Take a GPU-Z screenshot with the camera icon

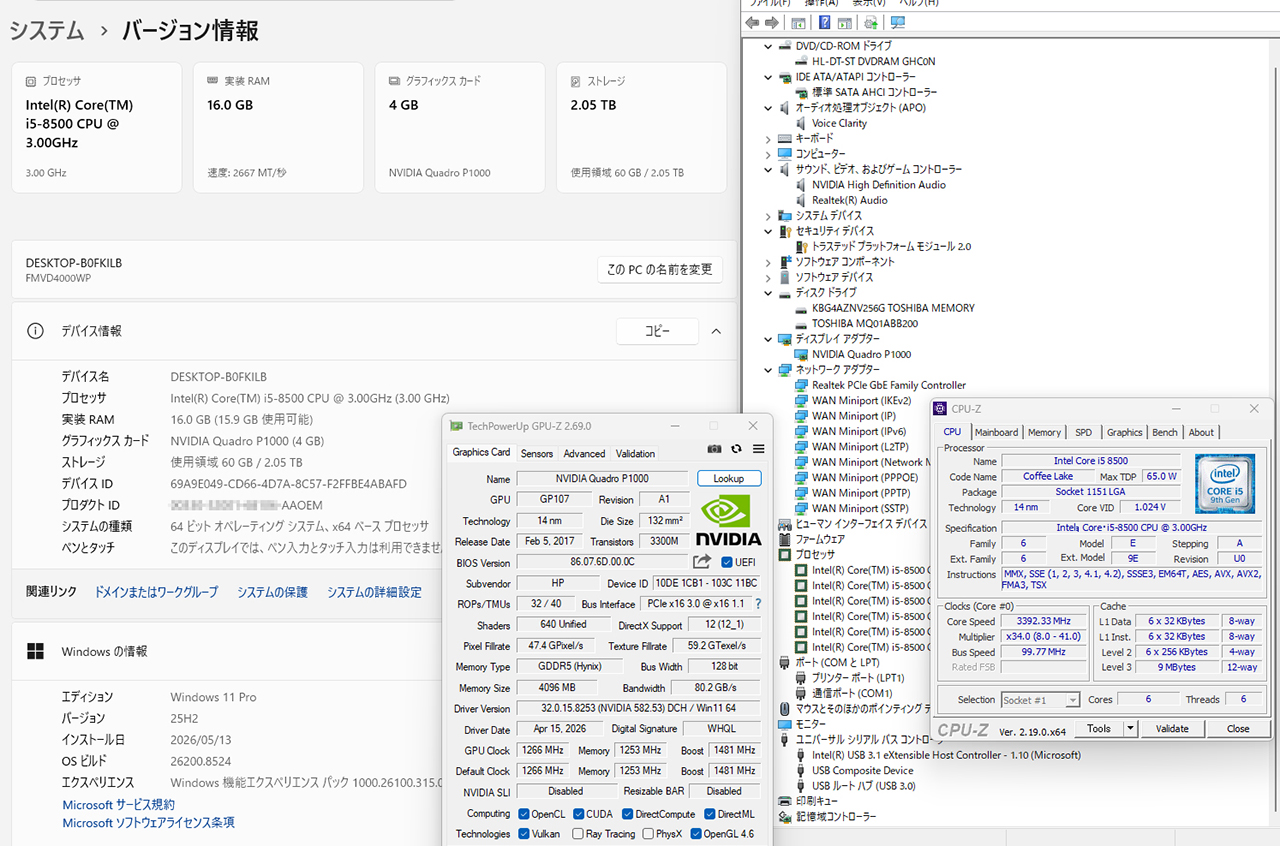coord(714,450)
